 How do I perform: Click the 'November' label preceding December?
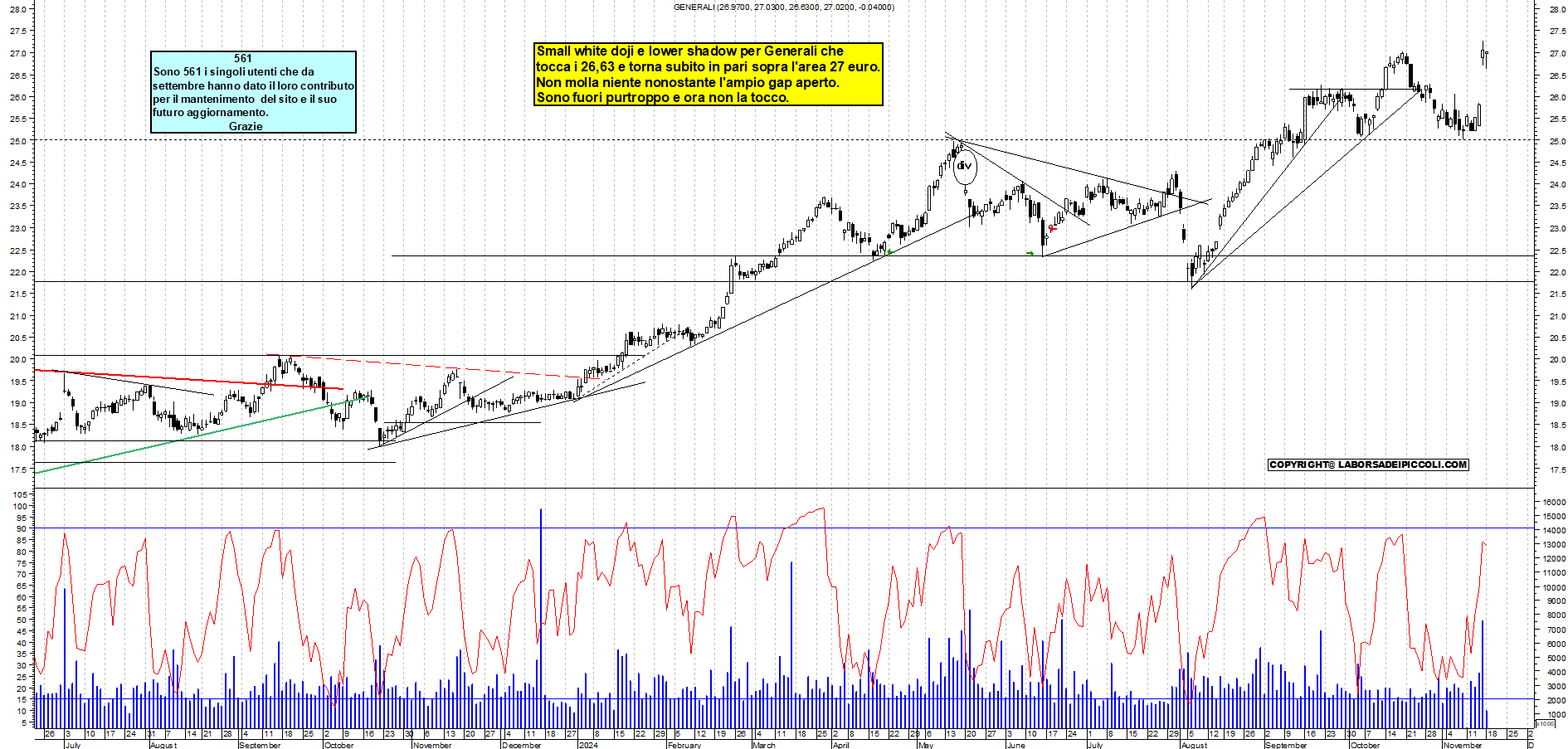click(x=432, y=745)
